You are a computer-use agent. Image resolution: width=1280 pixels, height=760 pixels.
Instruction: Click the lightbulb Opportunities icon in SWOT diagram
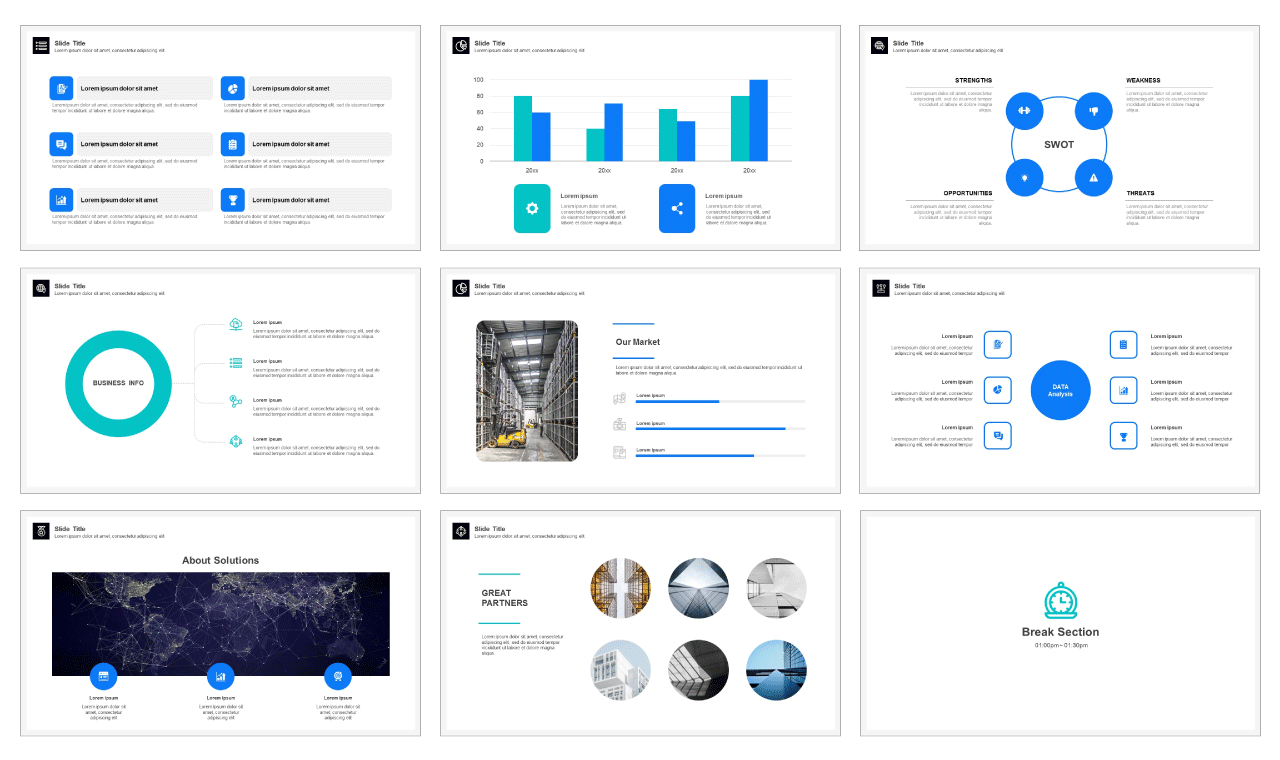pos(1024,177)
